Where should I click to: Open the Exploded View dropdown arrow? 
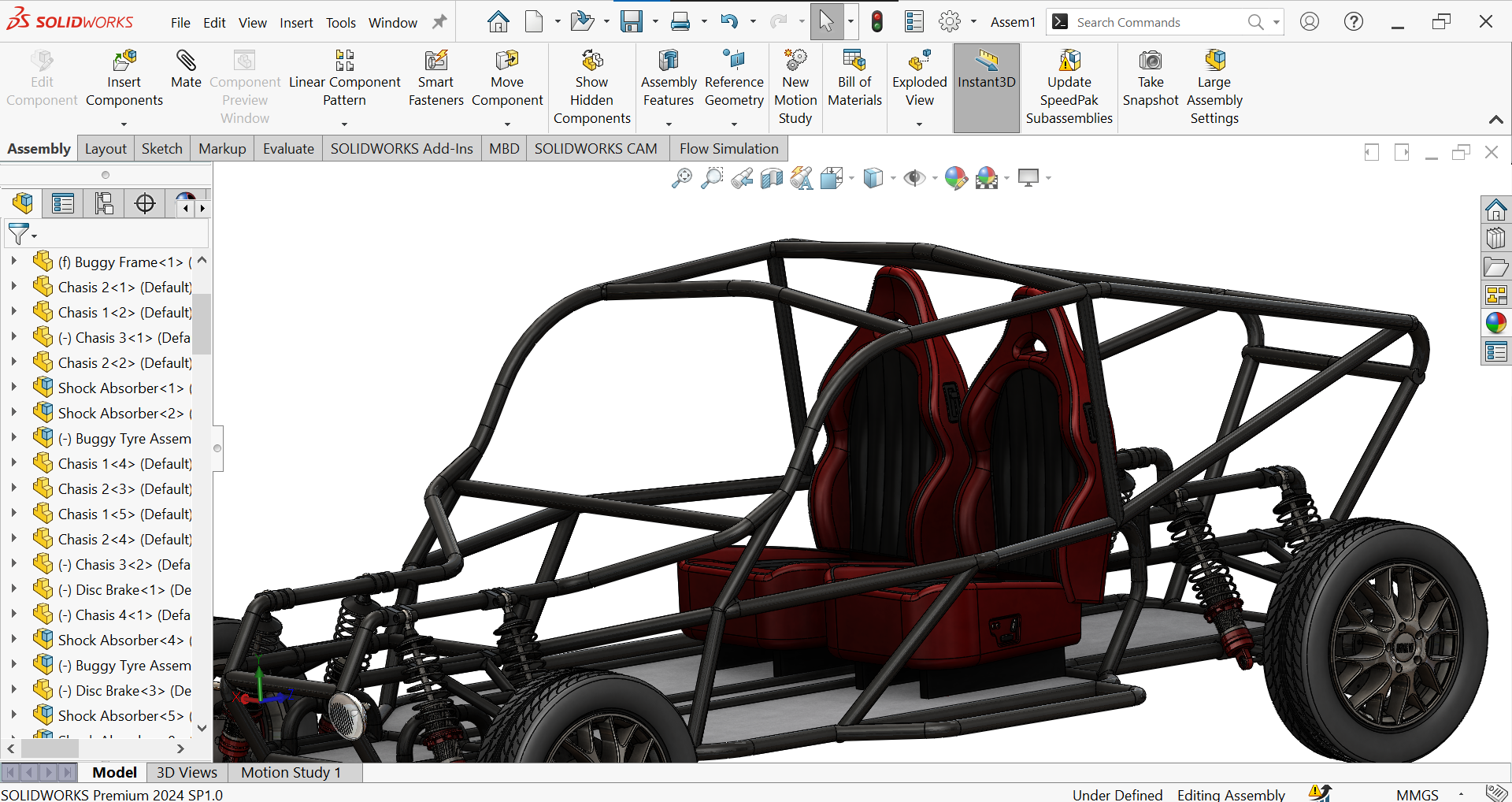[919, 124]
